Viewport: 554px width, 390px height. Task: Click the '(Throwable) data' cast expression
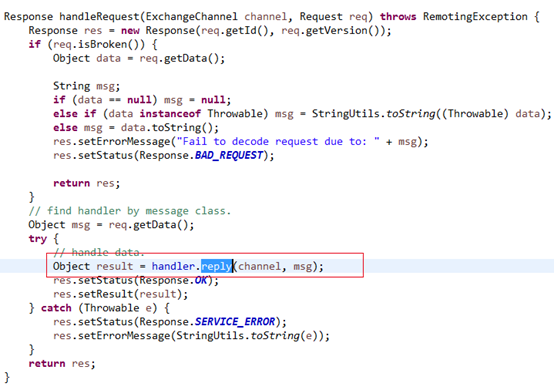pos(491,114)
